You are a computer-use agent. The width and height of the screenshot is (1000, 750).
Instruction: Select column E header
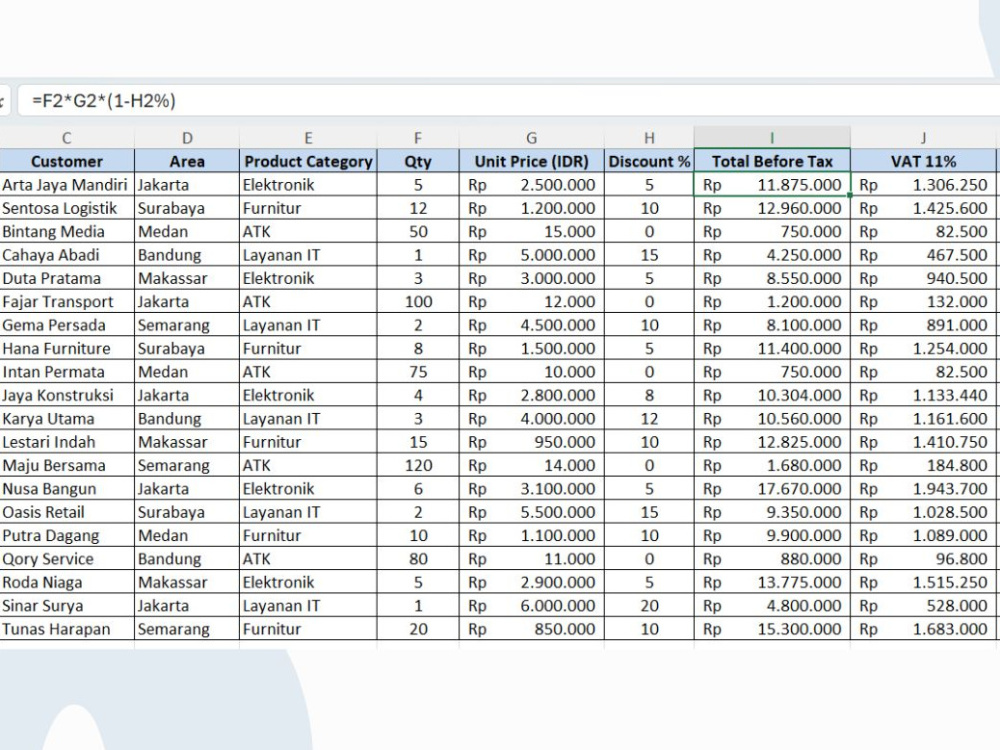[x=308, y=138]
